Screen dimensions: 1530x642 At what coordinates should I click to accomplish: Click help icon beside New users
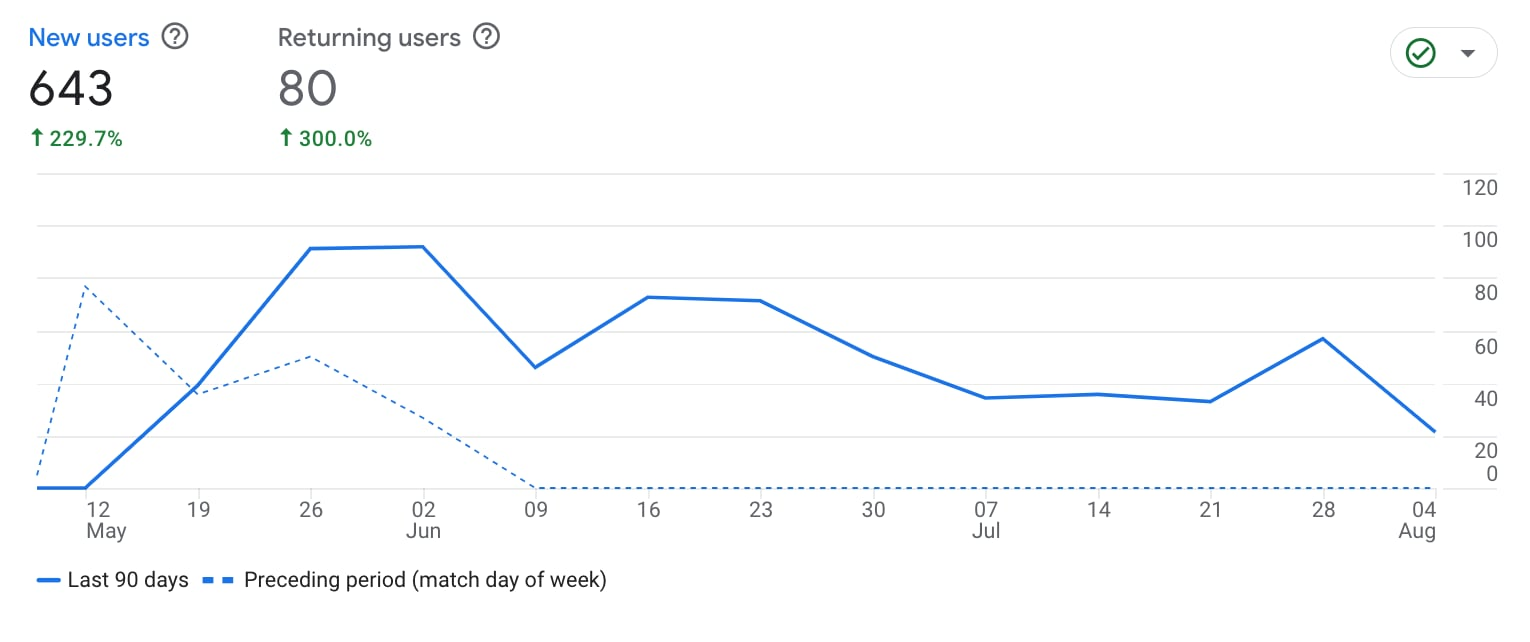click(x=175, y=38)
